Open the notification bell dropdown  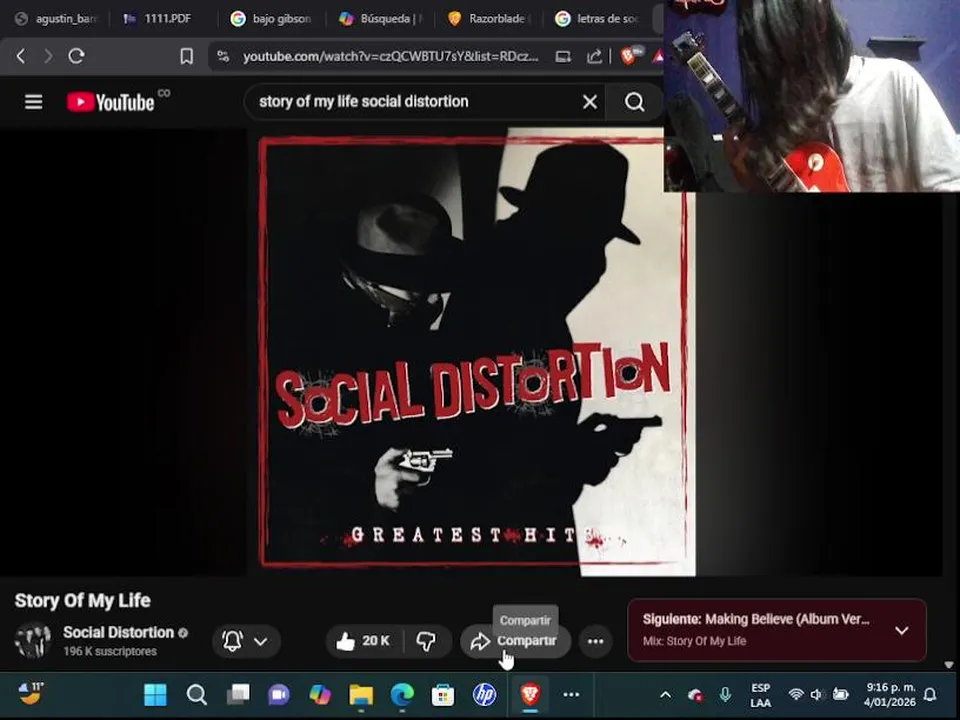246,641
